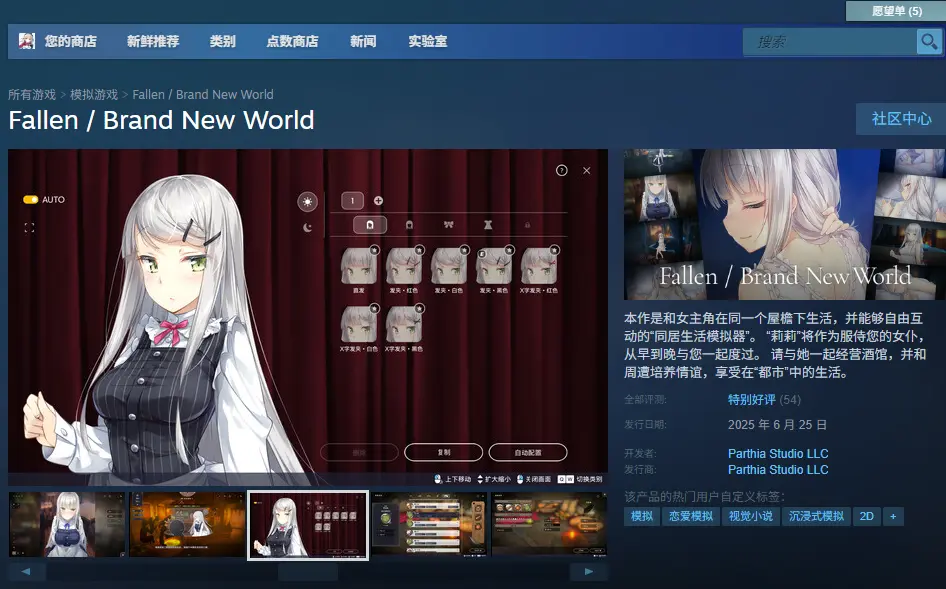Focus the 搜索 search input field

(830, 42)
